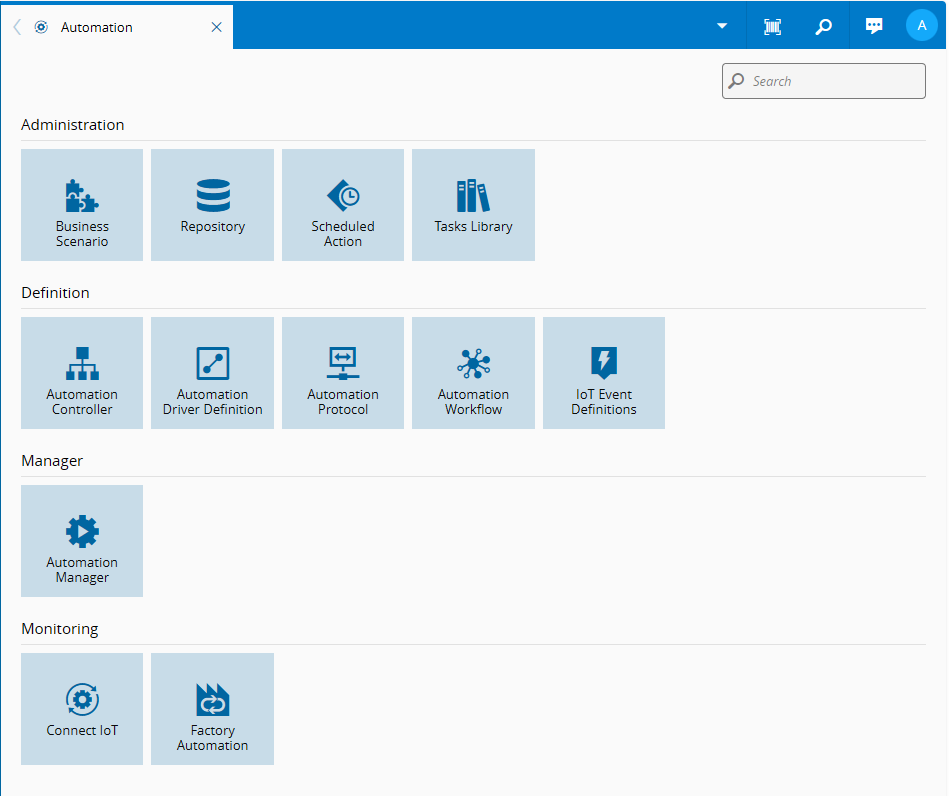The height and width of the screenshot is (796, 949).
Task: Close the Automation tab
Action: click(217, 27)
